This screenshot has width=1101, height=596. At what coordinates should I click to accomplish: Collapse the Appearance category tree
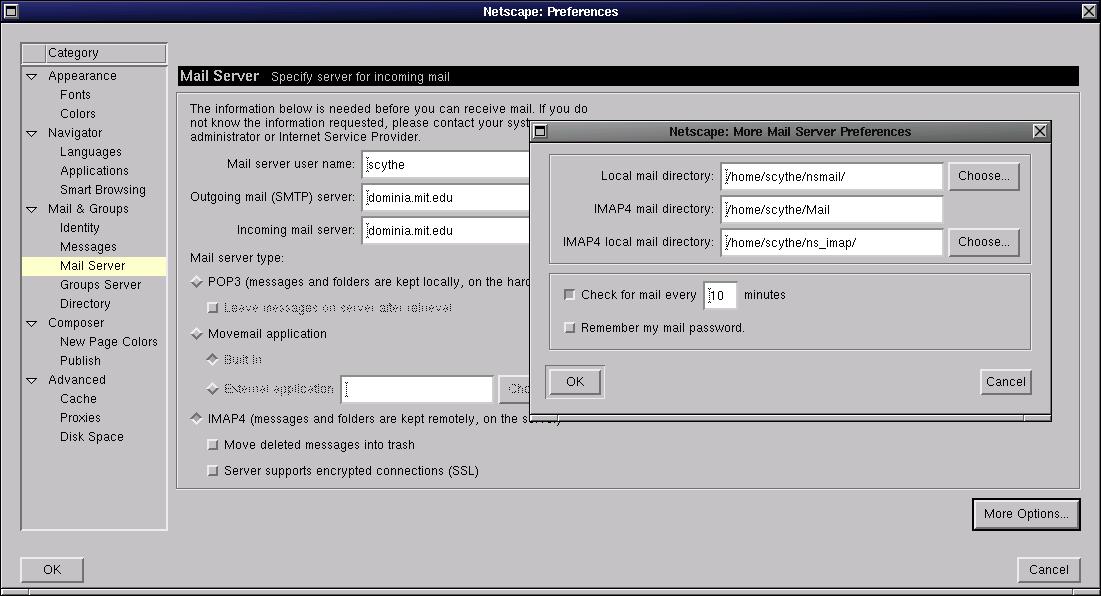click(32, 76)
